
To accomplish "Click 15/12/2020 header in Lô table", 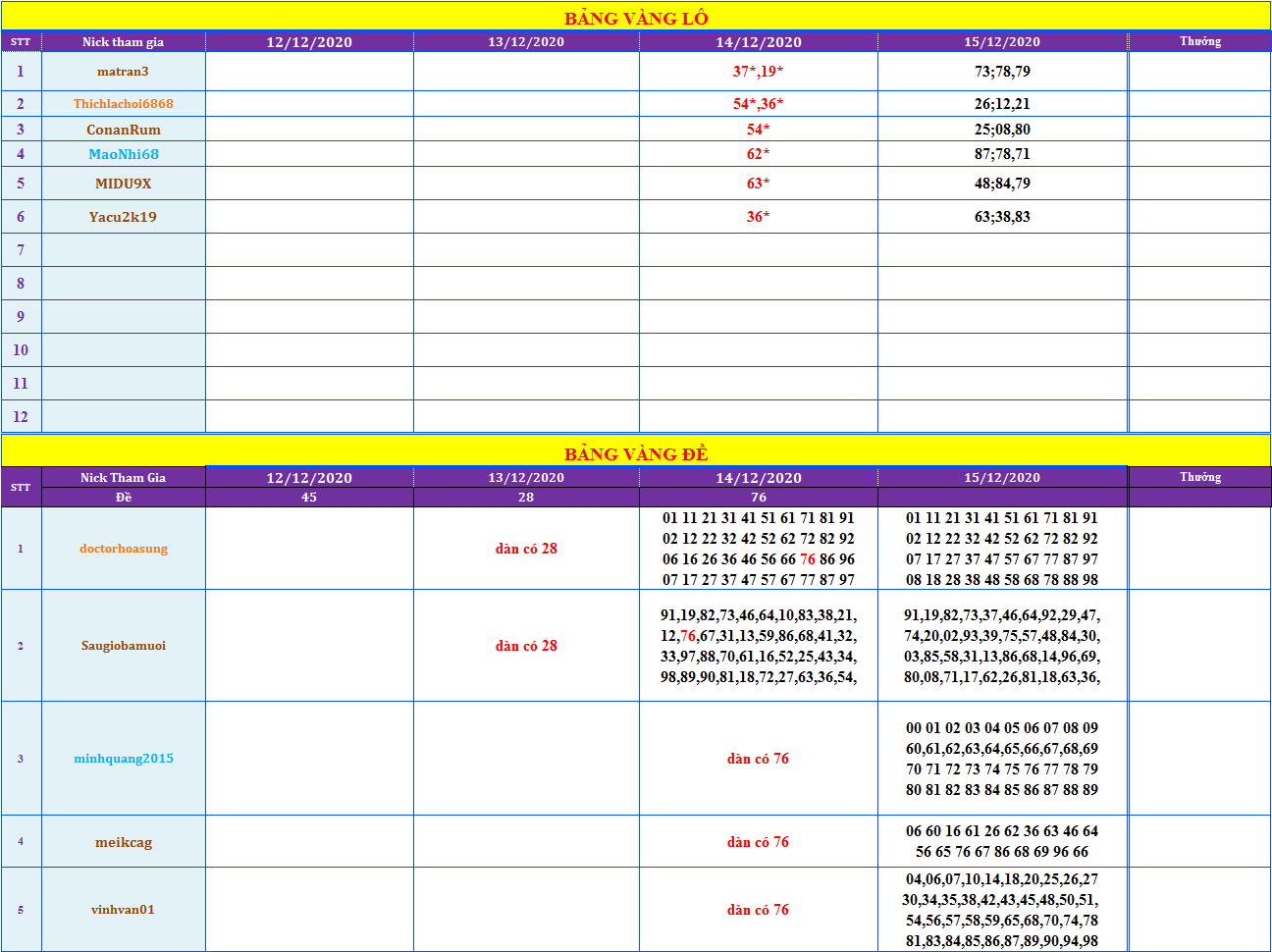I will pos(1002,41).
